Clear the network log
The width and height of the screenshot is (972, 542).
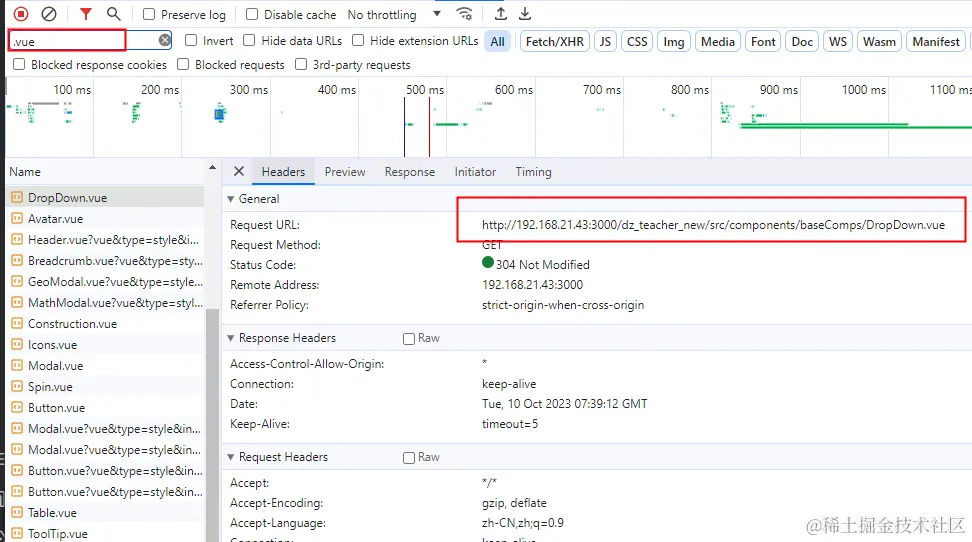(49, 14)
